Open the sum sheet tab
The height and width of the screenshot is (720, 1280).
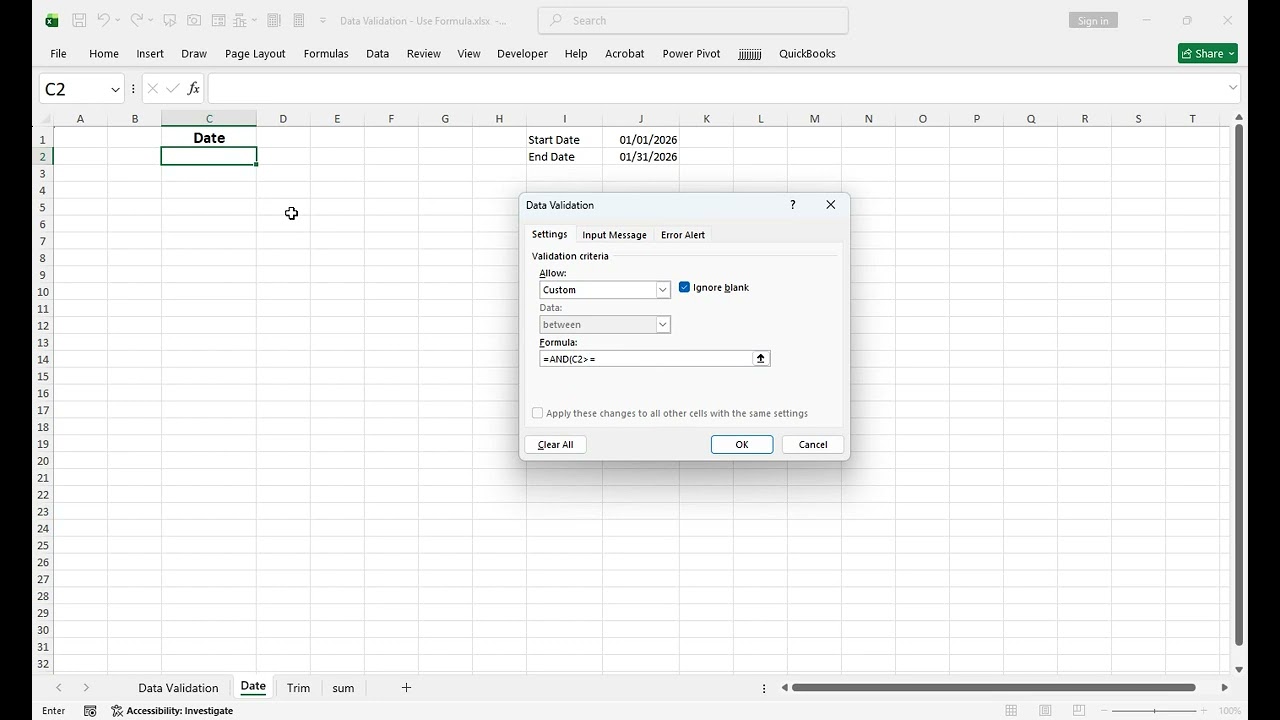click(343, 688)
